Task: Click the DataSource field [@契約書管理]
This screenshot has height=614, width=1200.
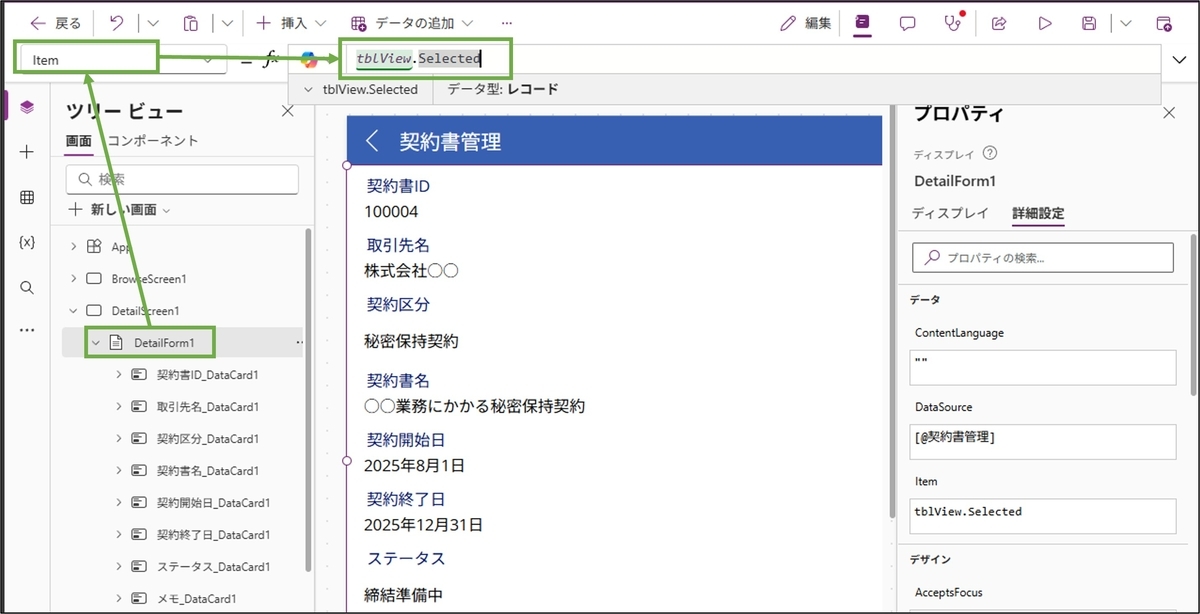Action: pos(1043,442)
